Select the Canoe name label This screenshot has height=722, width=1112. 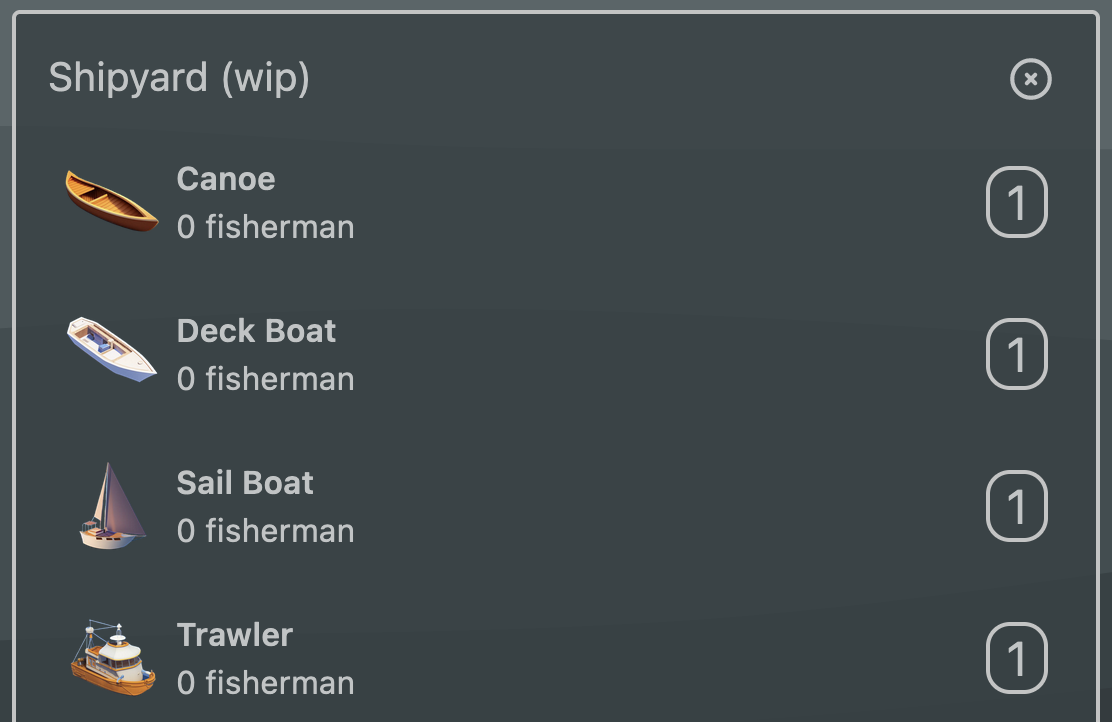tap(226, 179)
